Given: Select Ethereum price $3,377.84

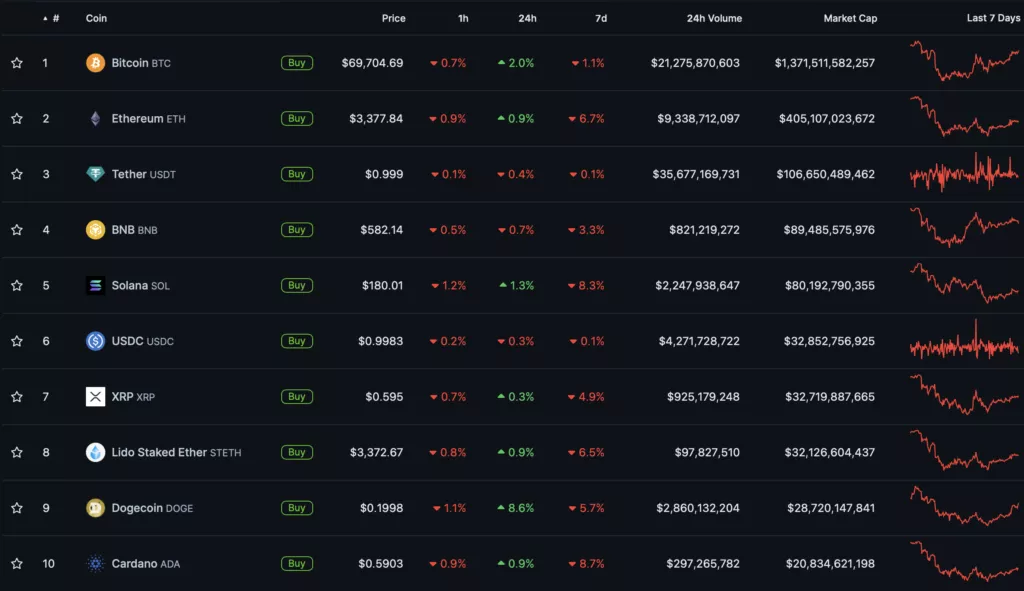Looking at the screenshot, I should pos(376,118).
